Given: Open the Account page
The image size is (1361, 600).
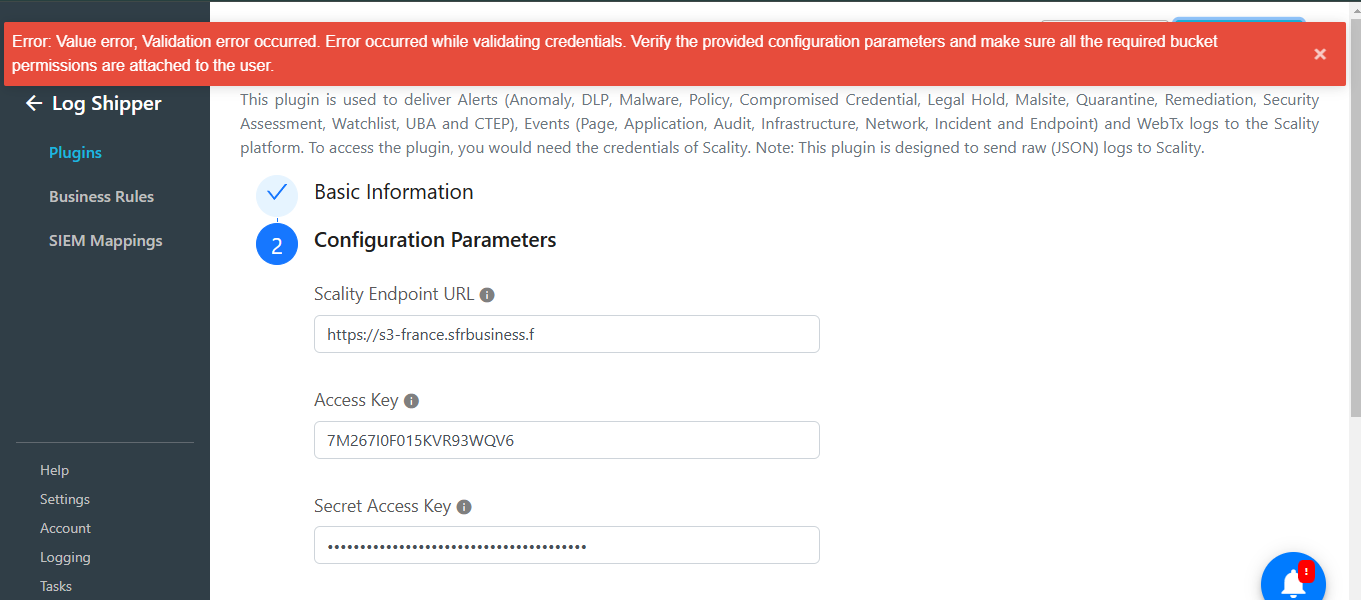Looking at the screenshot, I should pyautogui.click(x=65, y=528).
